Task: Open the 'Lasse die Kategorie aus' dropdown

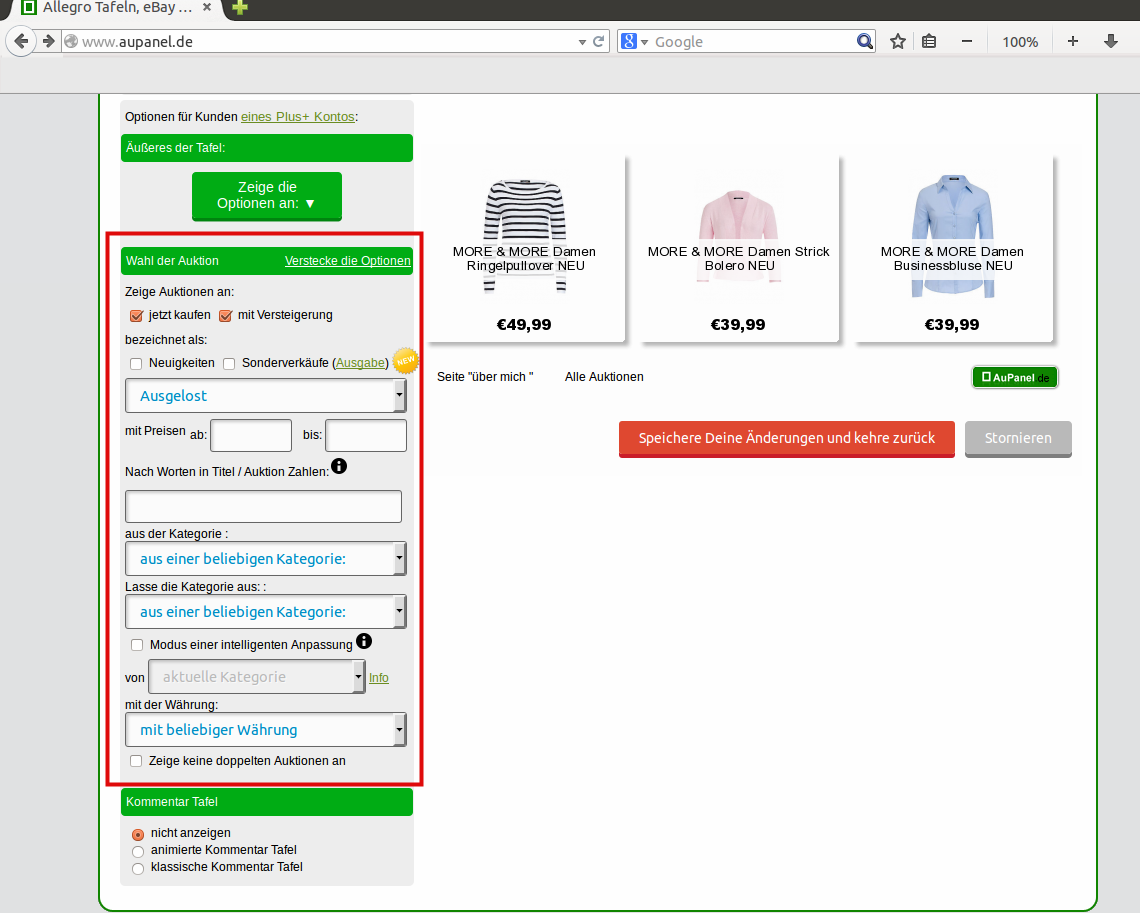Action: point(265,612)
